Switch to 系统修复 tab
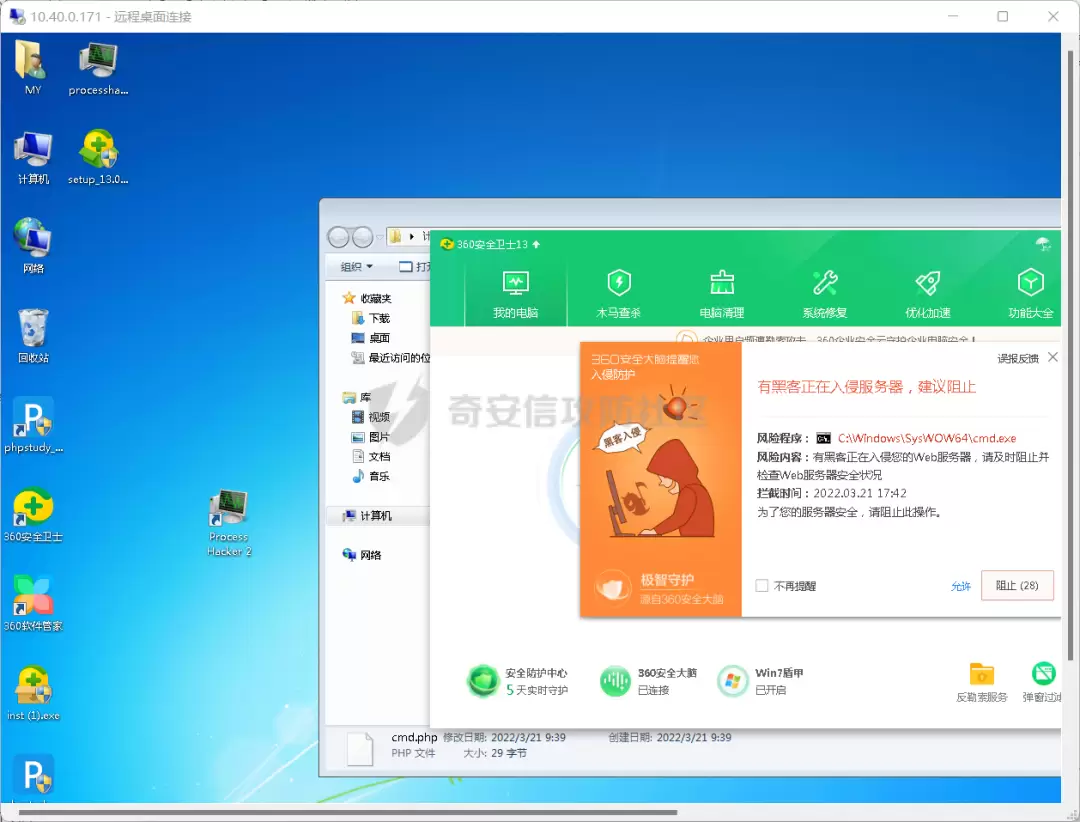 [x=824, y=294]
